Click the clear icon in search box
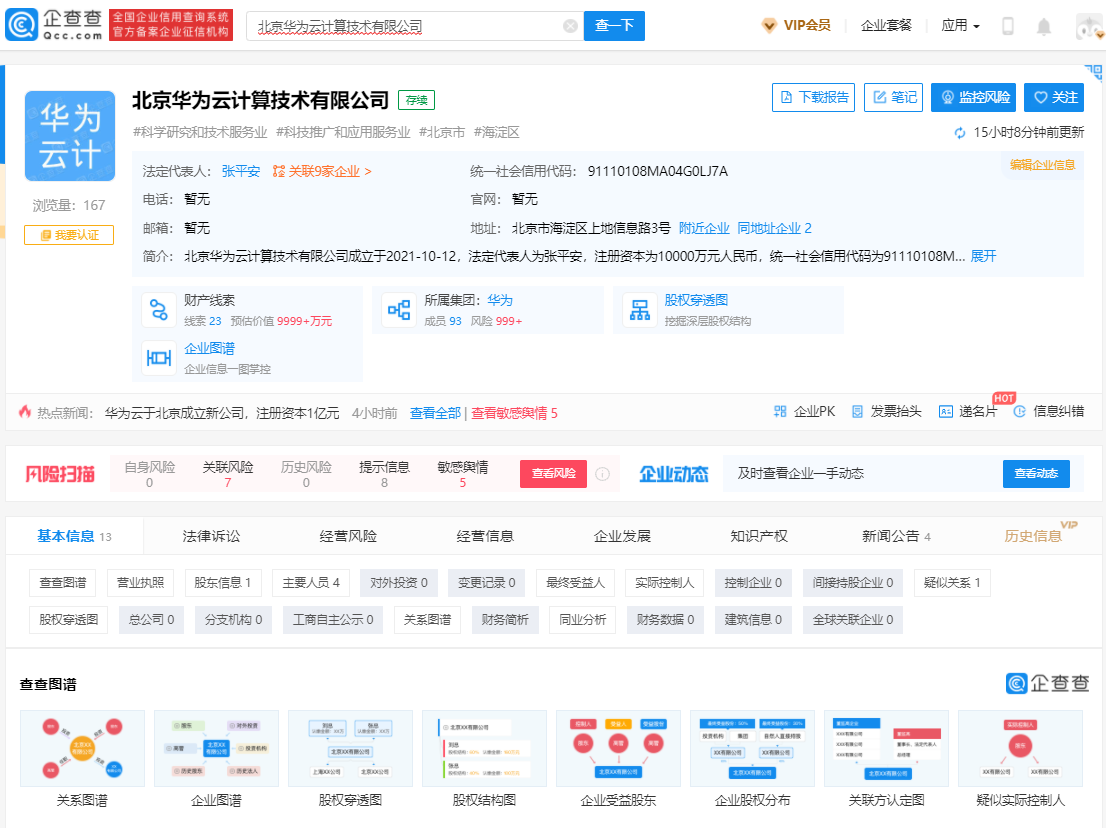 570,26
